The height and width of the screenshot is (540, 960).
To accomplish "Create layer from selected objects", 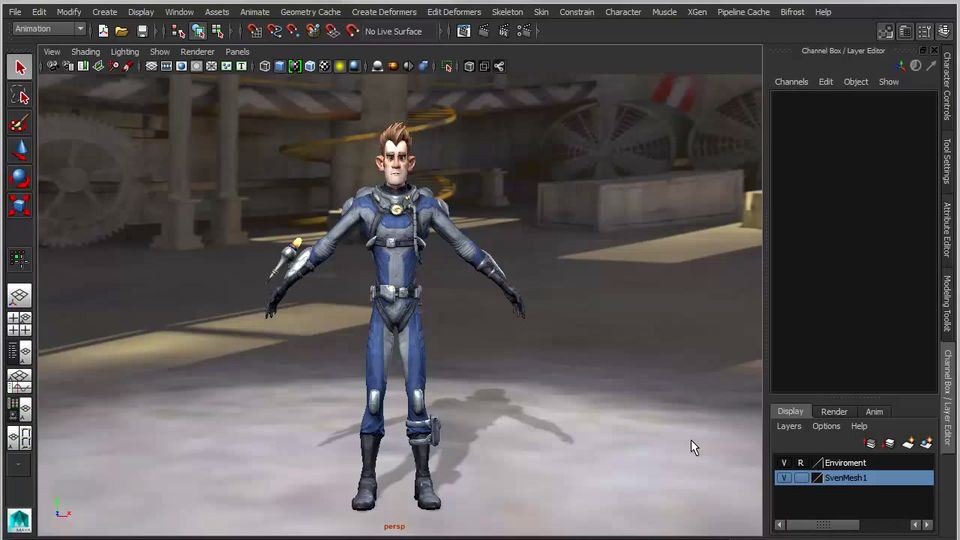I will pos(926,443).
